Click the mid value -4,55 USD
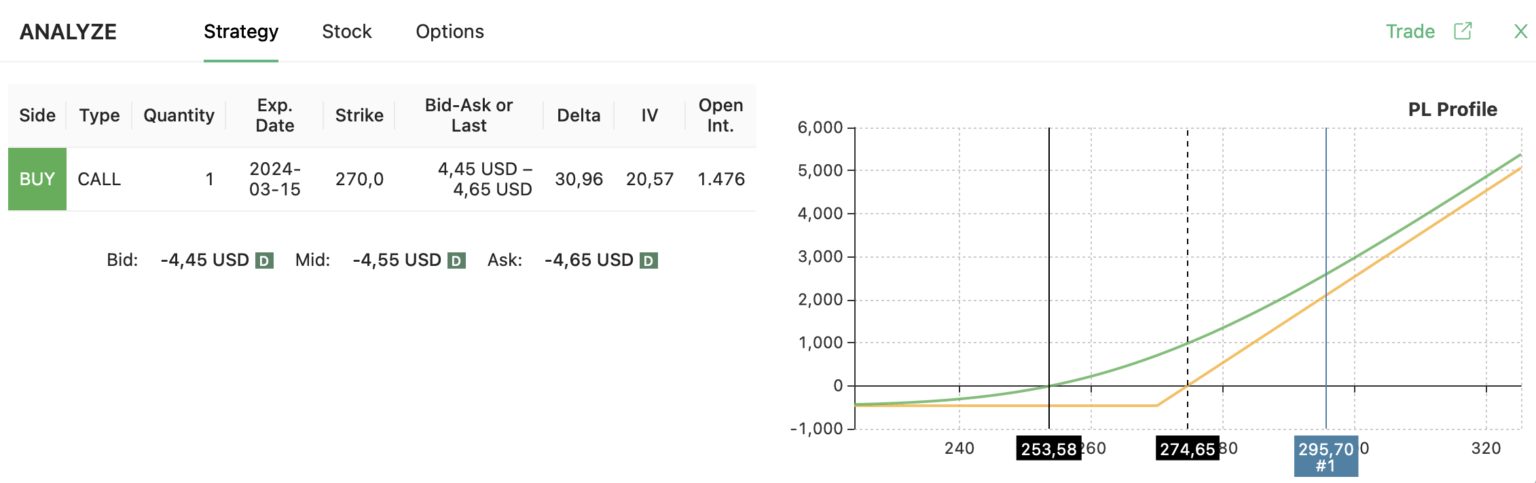The width and height of the screenshot is (1536, 483). coord(397,261)
